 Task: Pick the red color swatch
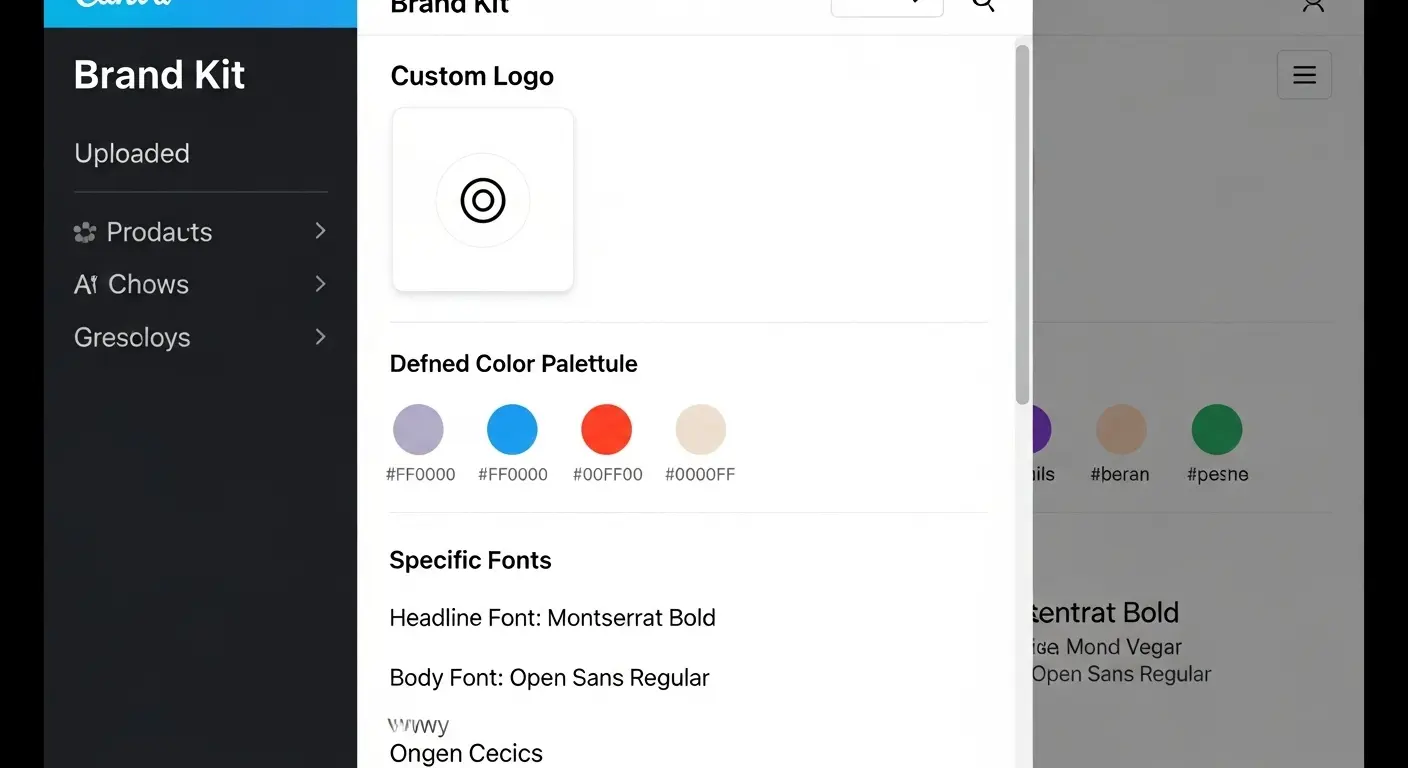click(606, 430)
